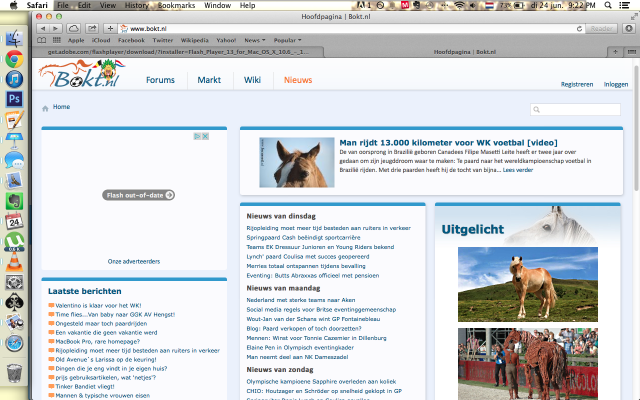
Task: Go forward with Safari forward arrow
Action: tap(56, 29)
